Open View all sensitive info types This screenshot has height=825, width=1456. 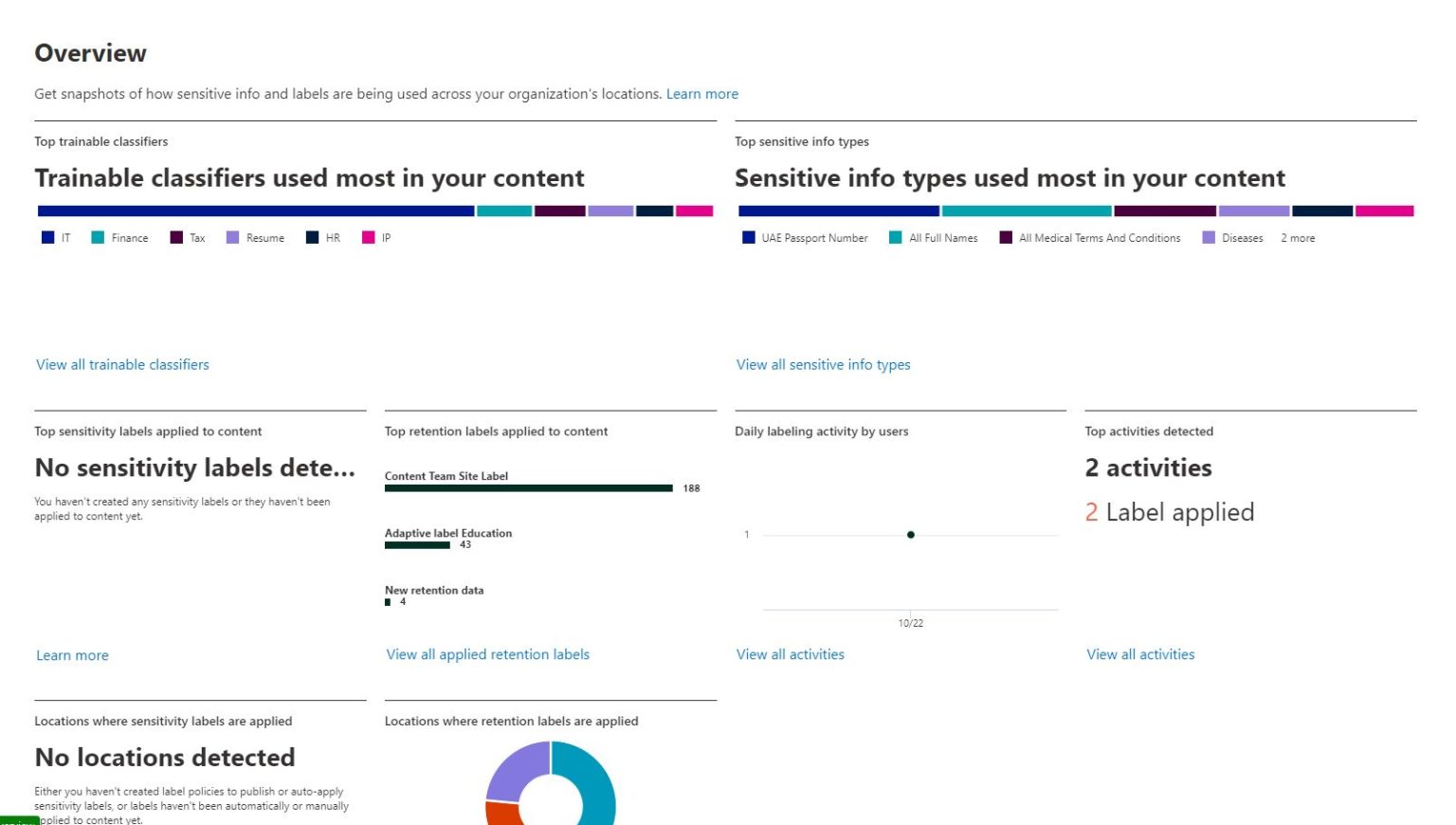pyautogui.click(x=823, y=364)
